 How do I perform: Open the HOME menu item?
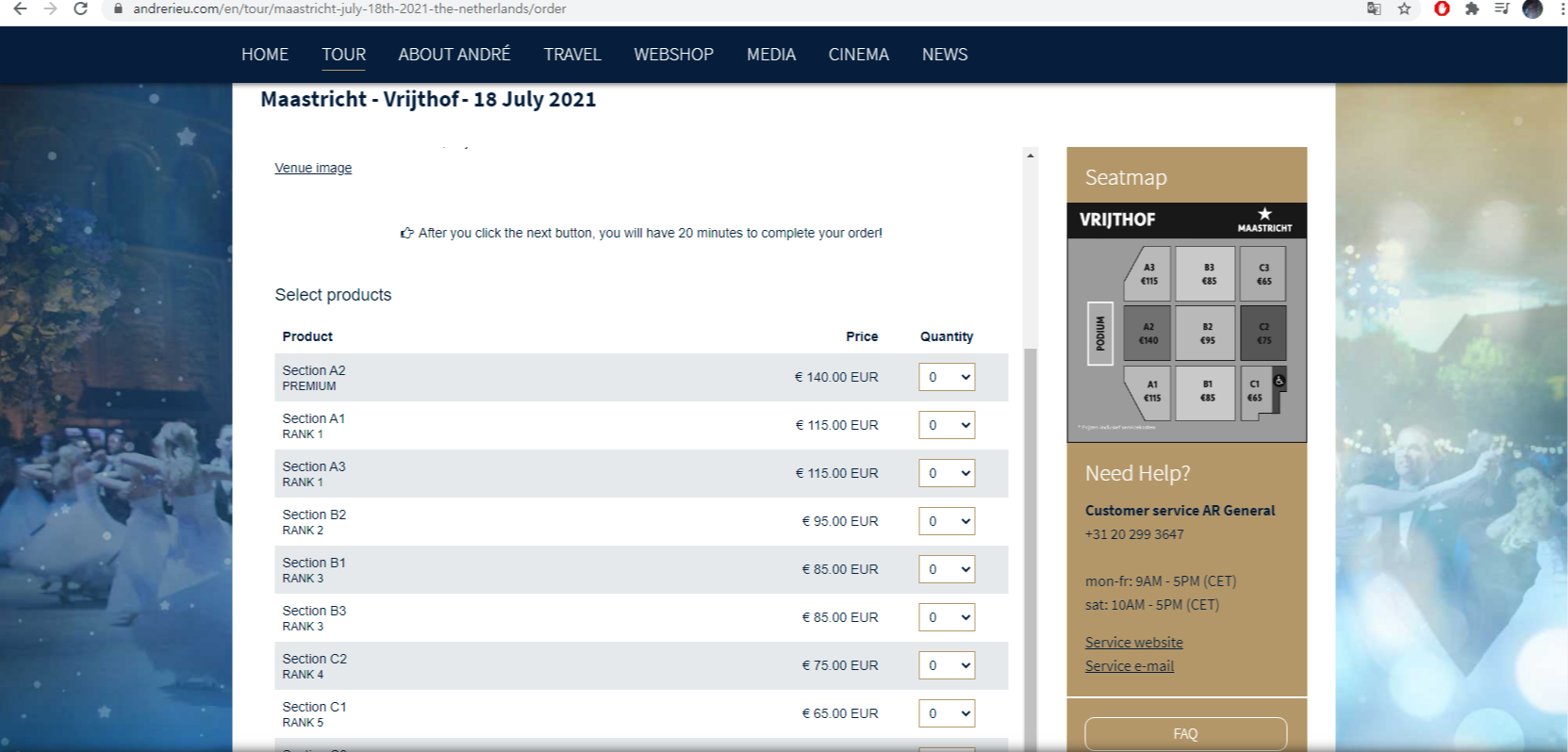(265, 55)
